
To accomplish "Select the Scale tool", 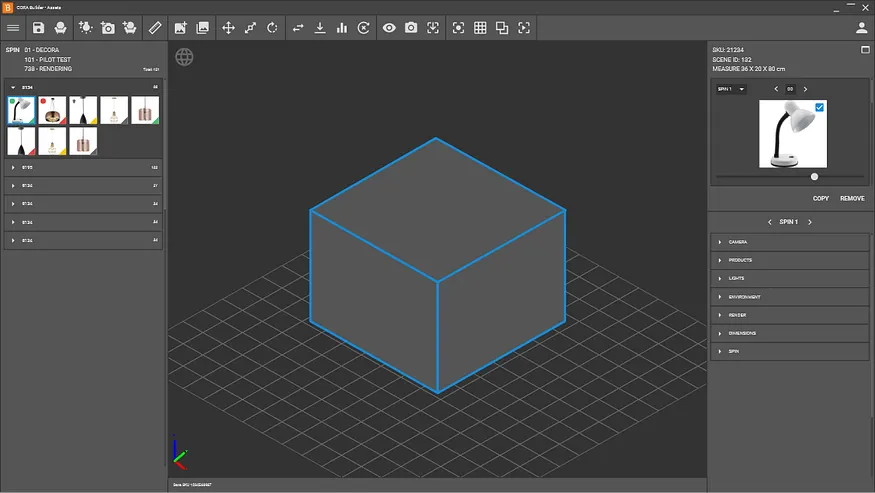I will coord(251,28).
